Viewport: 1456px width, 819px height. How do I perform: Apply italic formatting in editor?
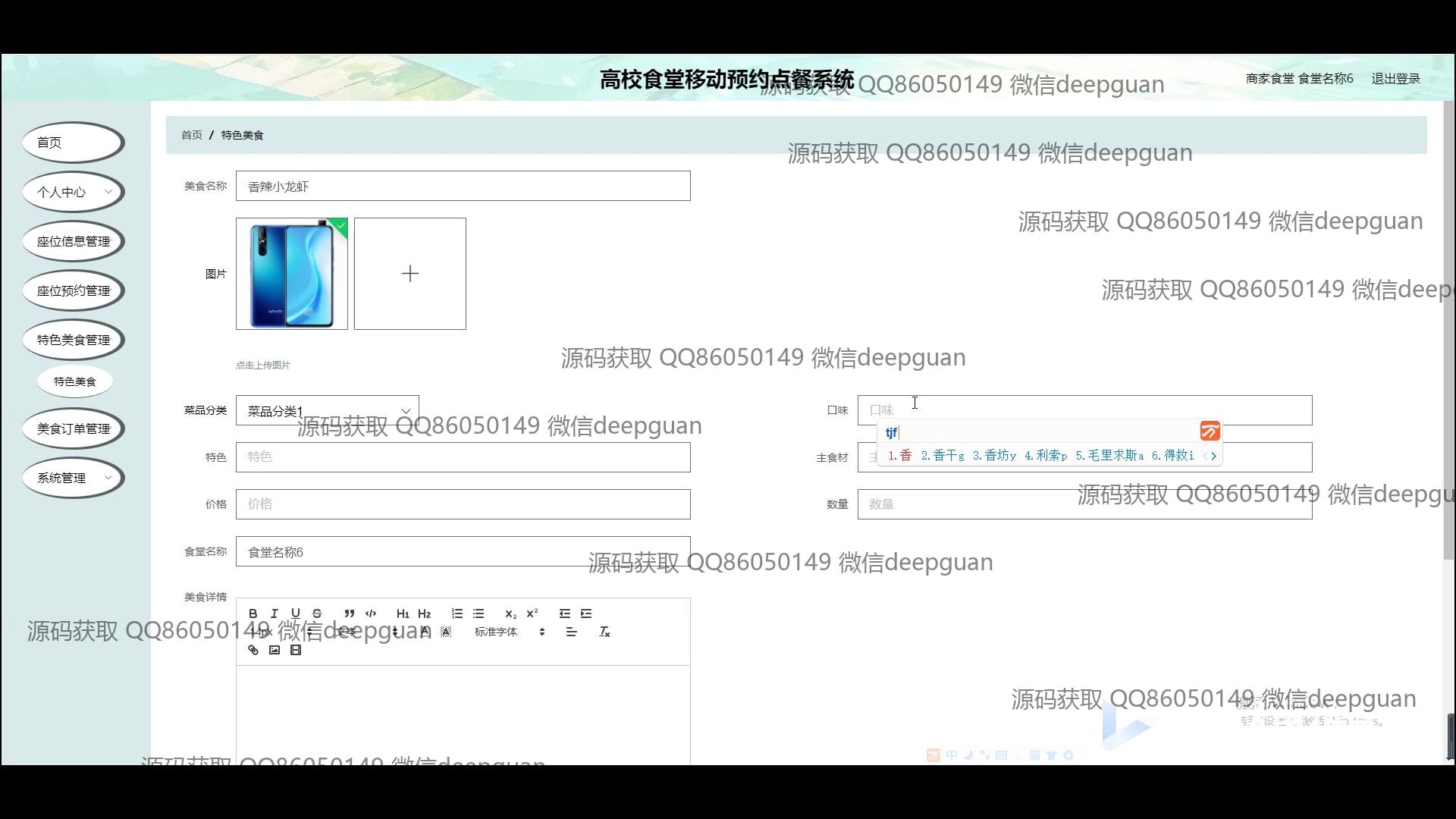click(275, 613)
